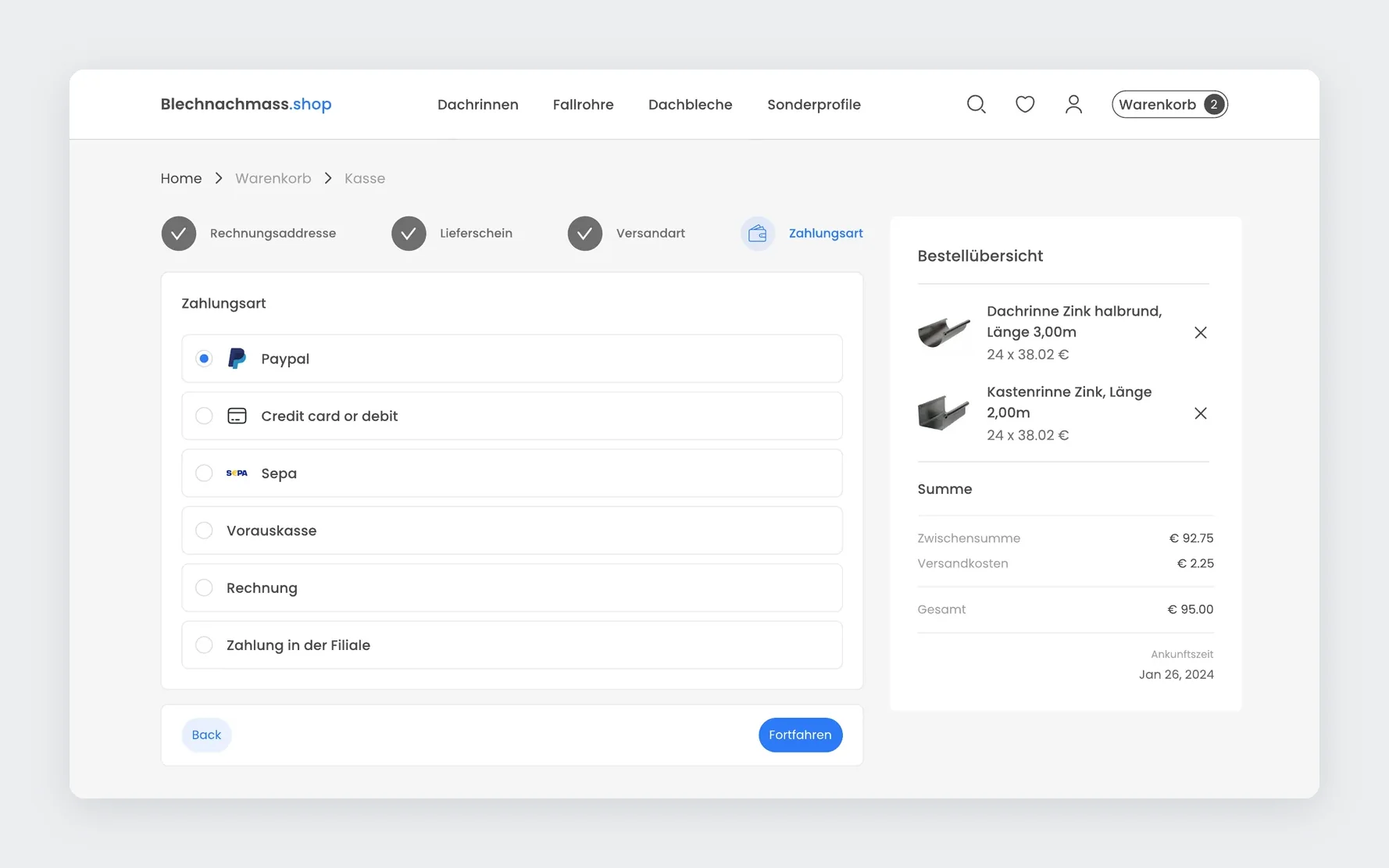This screenshot has height=868, width=1389.
Task: Click the Back button
Action: 206,734
